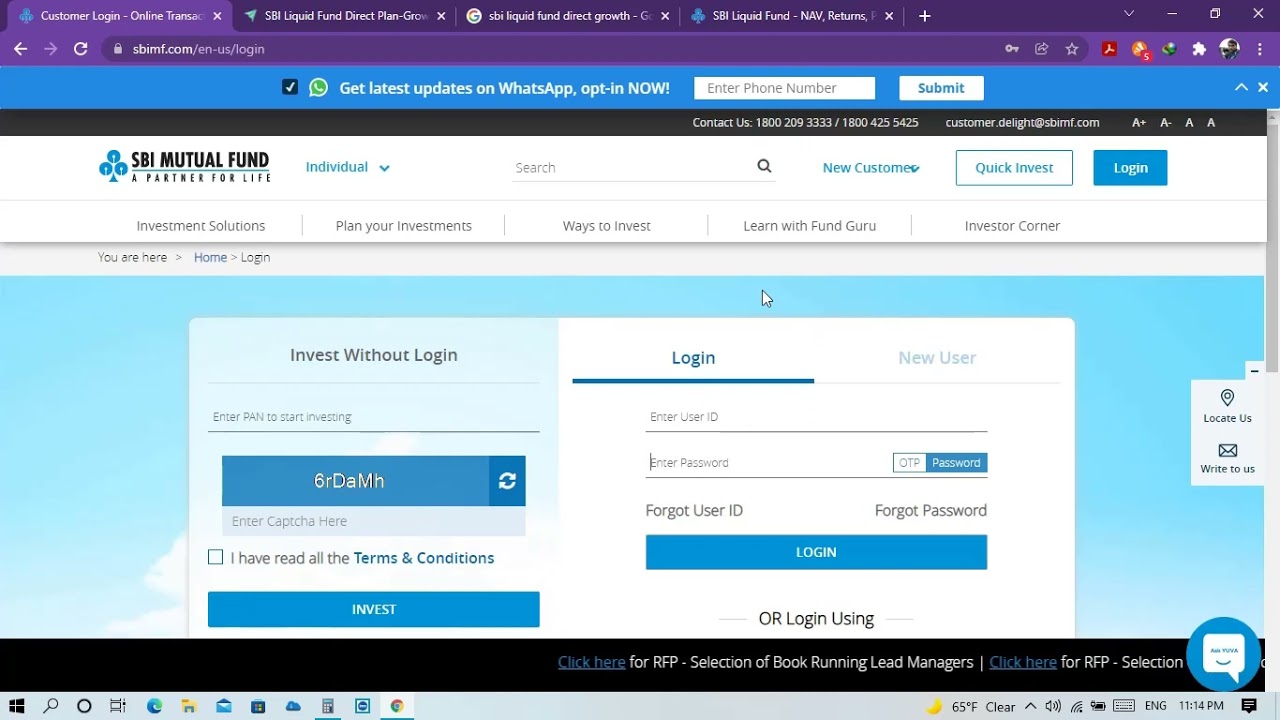Expand the Individual dropdown
The height and width of the screenshot is (720, 1280).
tap(347, 167)
